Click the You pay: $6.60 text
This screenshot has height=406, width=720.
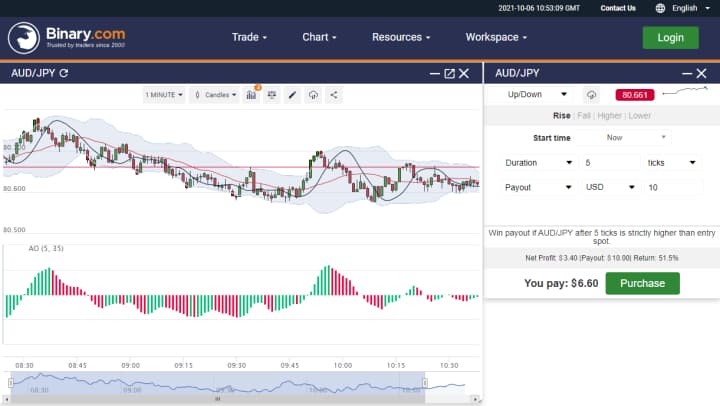561,283
